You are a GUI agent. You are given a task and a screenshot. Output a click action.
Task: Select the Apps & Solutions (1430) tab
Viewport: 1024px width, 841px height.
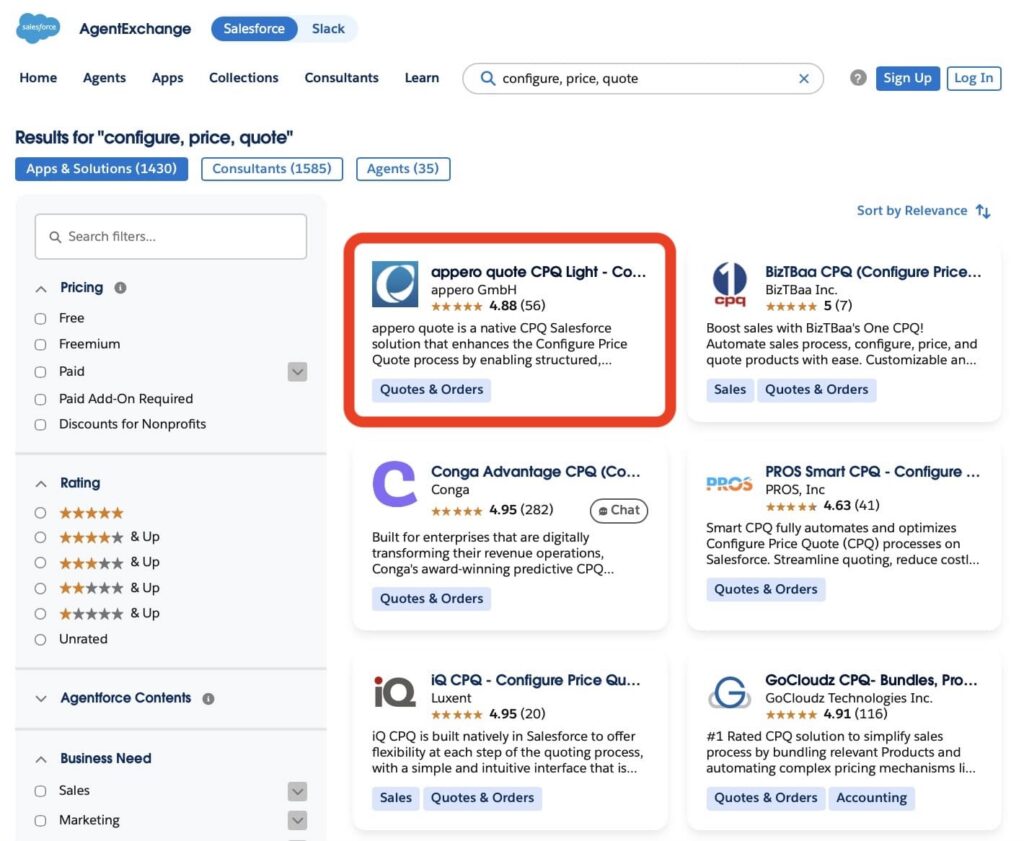point(101,168)
